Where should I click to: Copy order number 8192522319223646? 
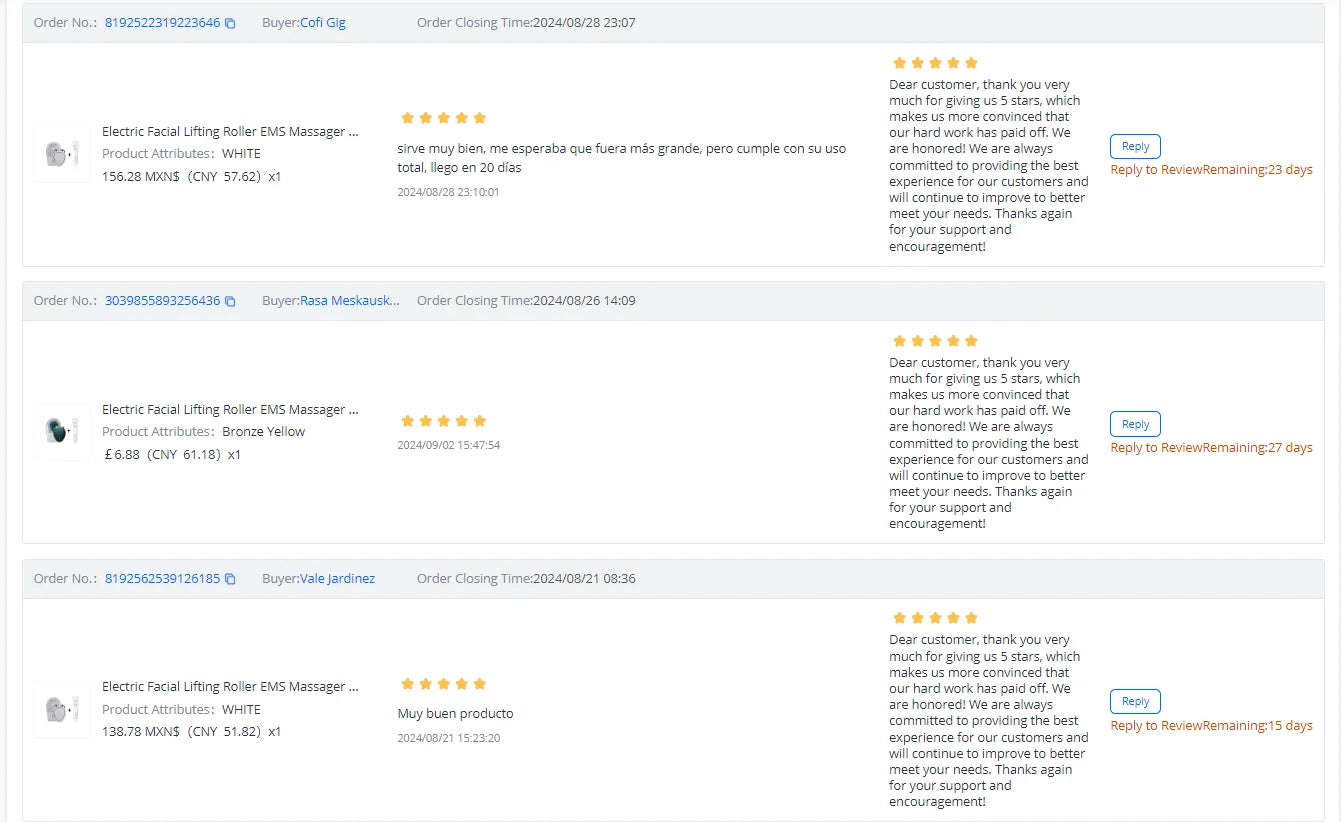click(x=230, y=23)
